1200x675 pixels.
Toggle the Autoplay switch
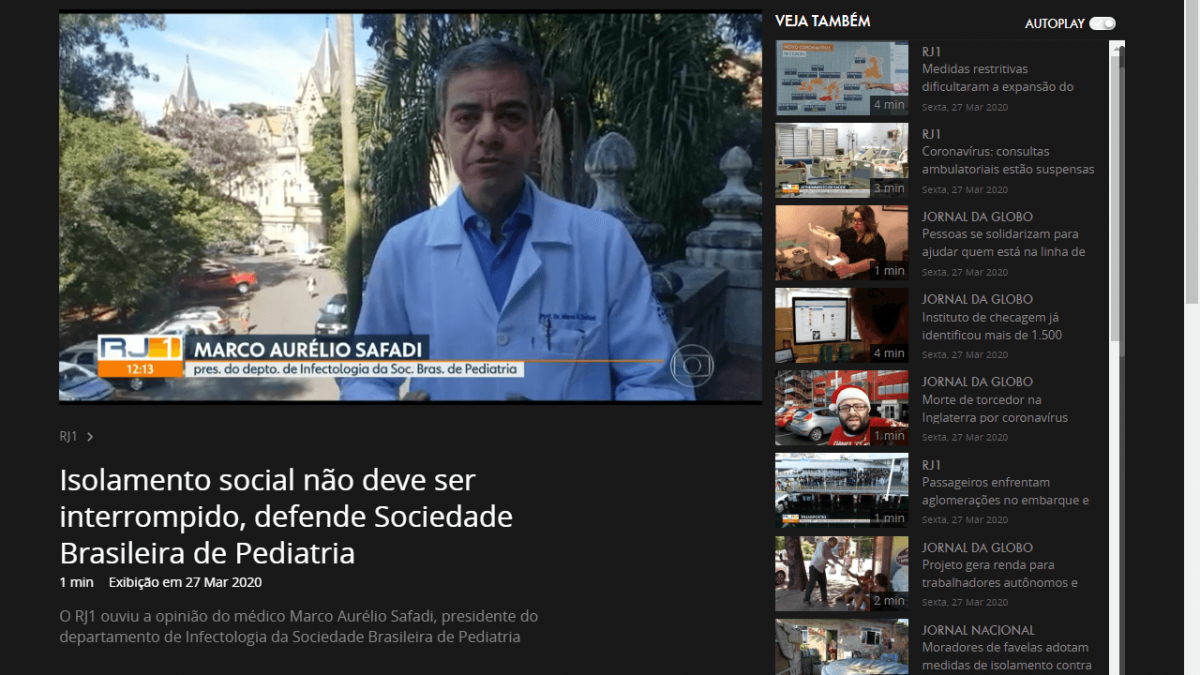point(1102,23)
